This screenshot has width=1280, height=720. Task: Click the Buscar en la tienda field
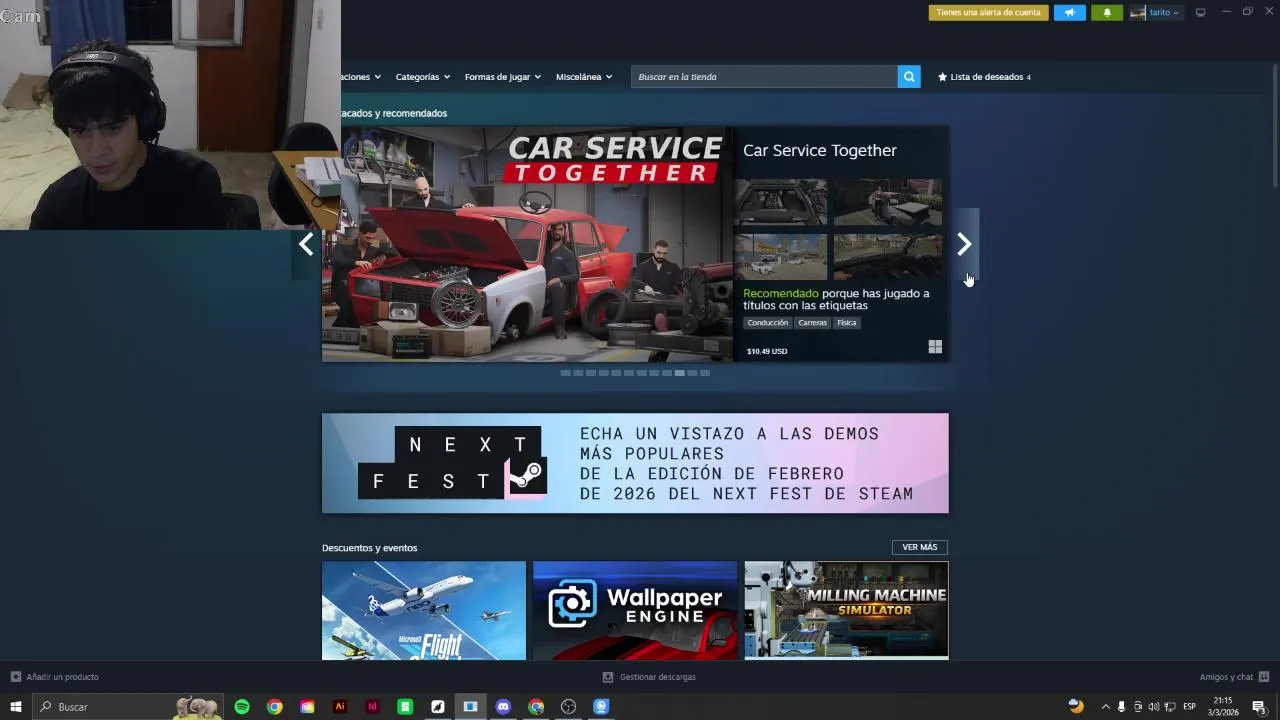(764, 77)
